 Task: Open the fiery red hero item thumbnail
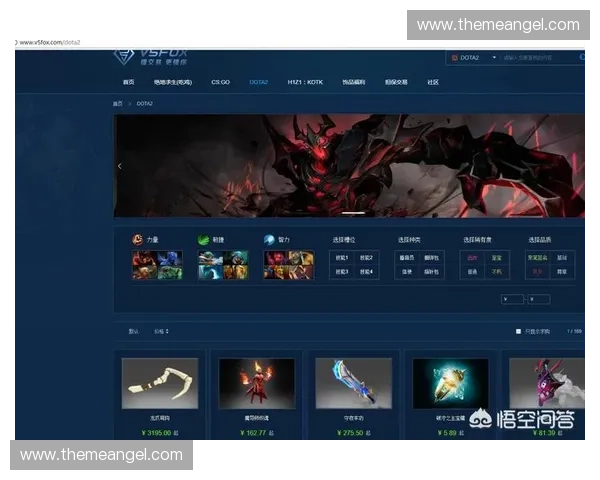tap(257, 383)
